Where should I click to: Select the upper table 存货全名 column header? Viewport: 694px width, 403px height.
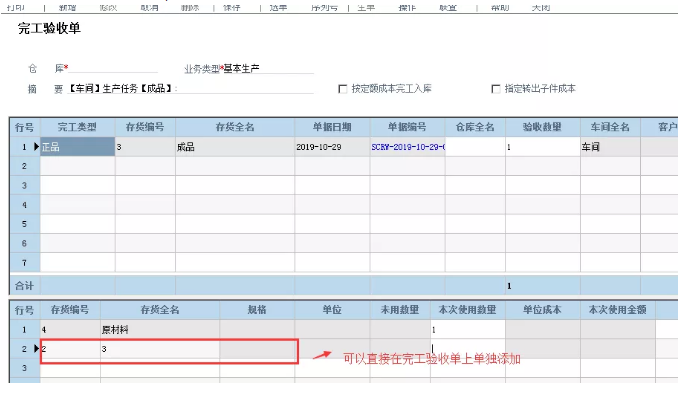(x=235, y=127)
